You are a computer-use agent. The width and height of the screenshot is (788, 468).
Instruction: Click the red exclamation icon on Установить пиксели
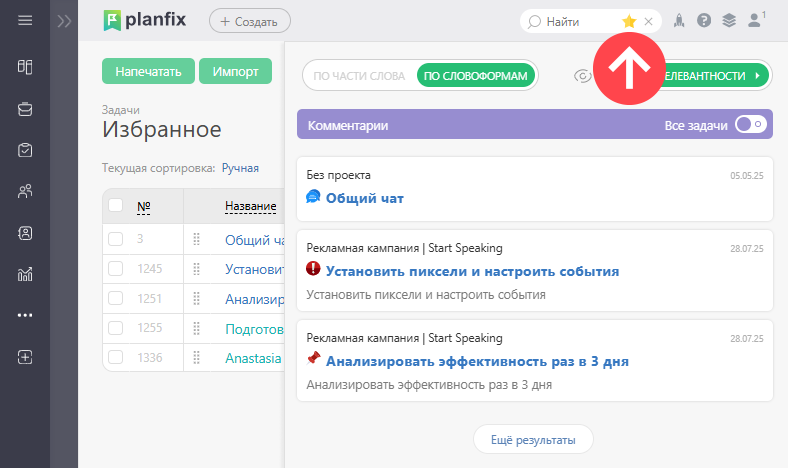pos(313,268)
